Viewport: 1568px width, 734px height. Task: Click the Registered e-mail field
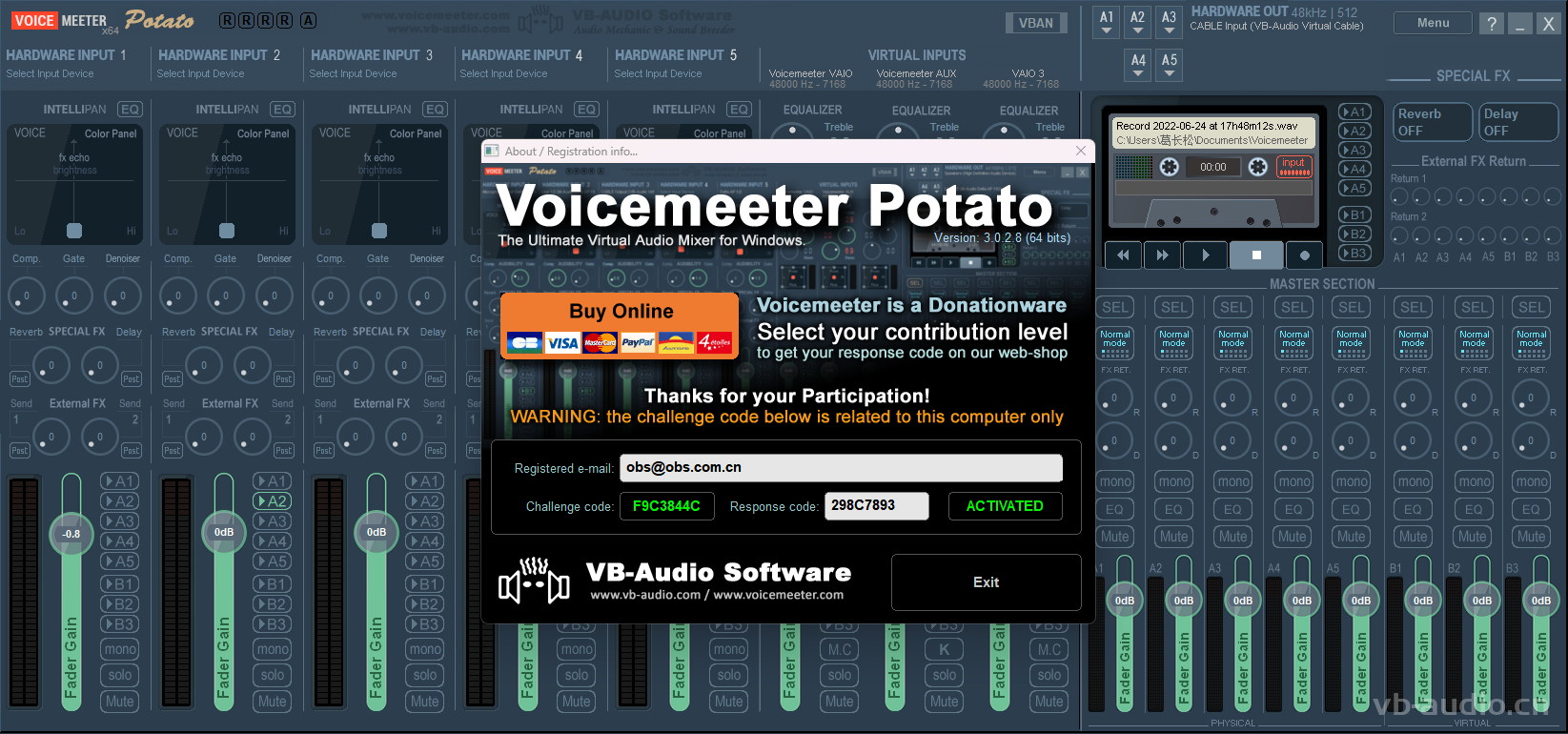841,468
